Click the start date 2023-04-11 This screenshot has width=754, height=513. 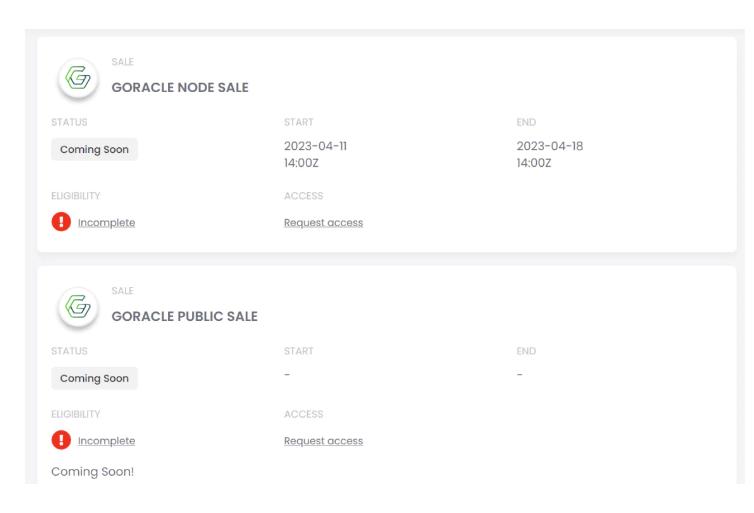coord(315,146)
